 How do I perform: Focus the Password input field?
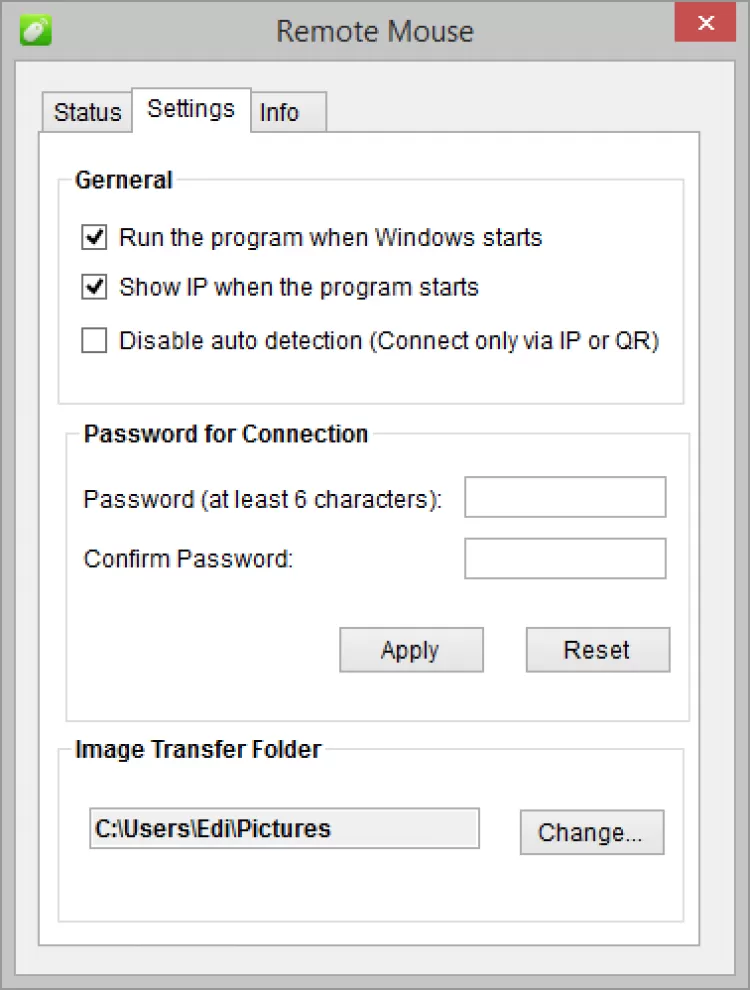(x=565, y=498)
